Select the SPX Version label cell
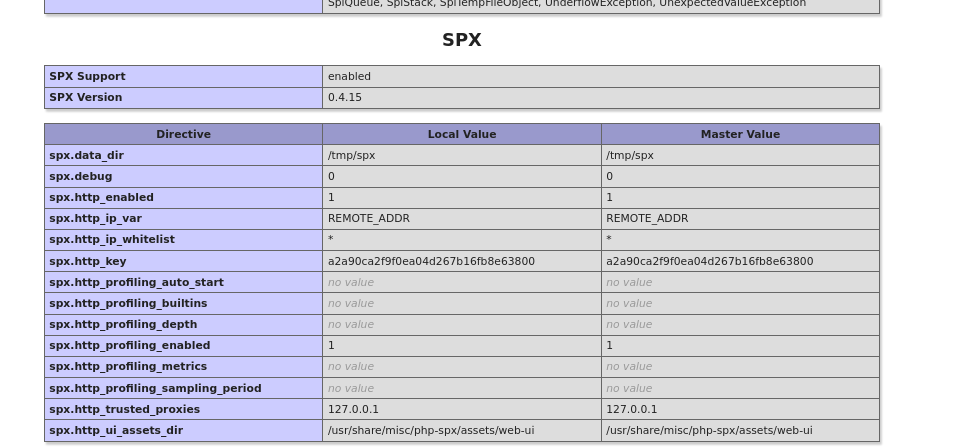Image resolution: width=961 pixels, height=448 pixels. point(183,97)
